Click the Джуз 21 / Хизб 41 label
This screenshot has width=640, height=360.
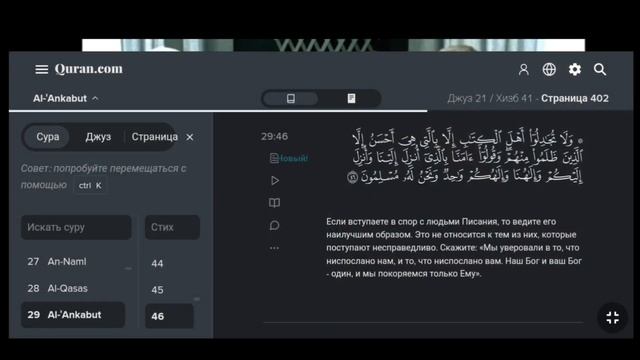pos(490,98)
